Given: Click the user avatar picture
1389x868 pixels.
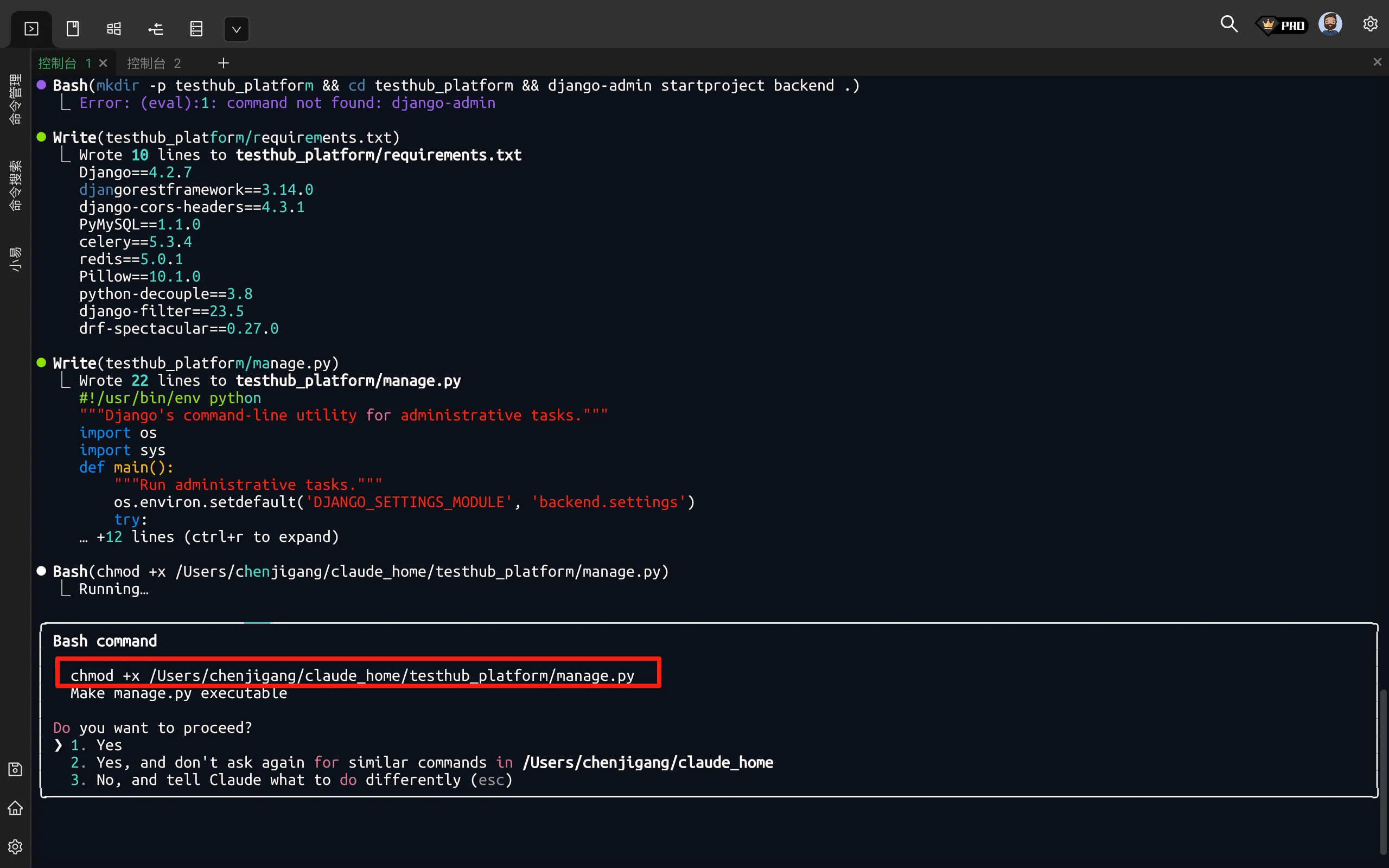Looking at the screenshot, I should [x=1330, y=24].
